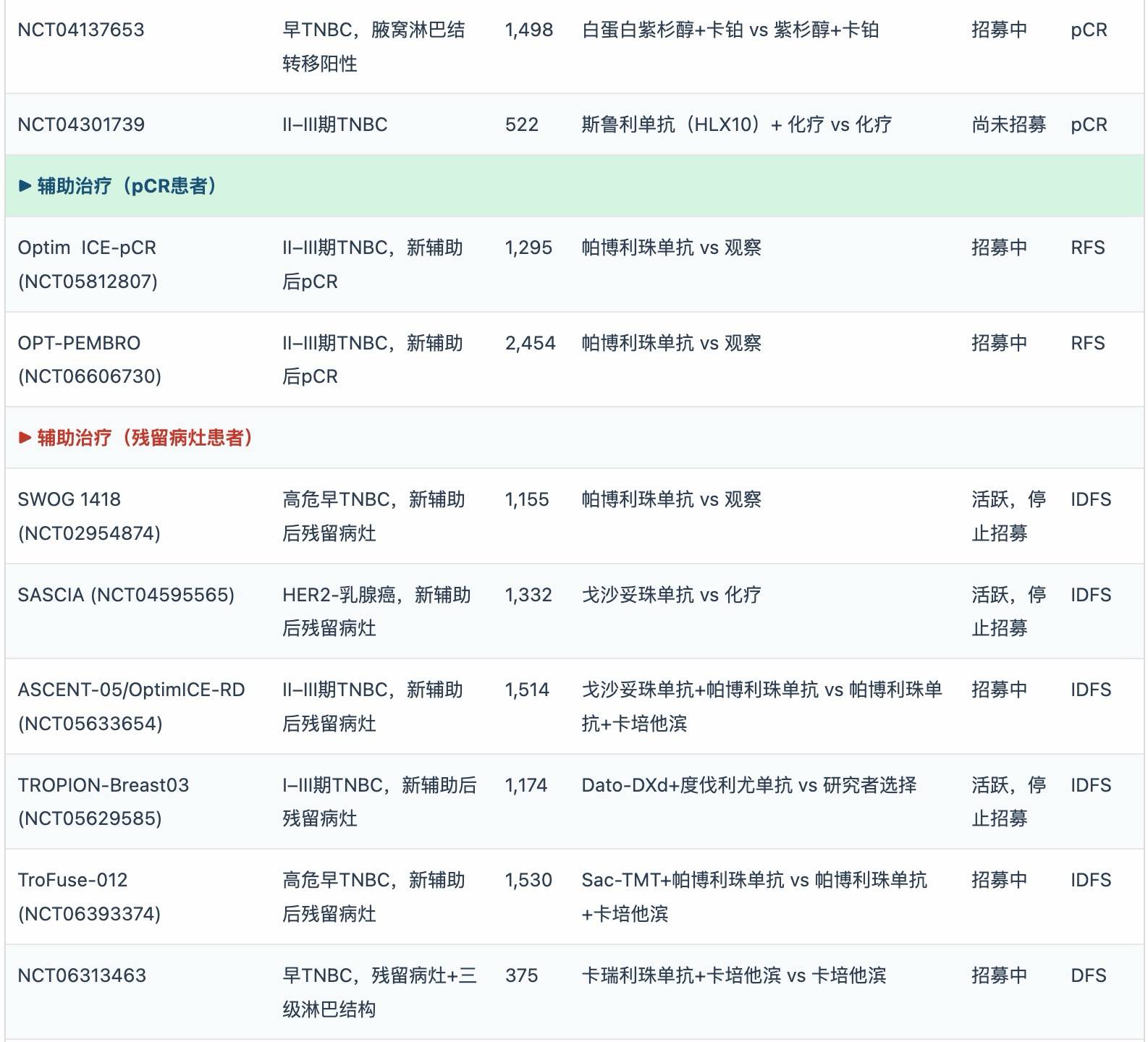Click 早TNBC，残留病灶+三级淋巴结构 population cell
1148x1042 pixels.
[x=380, y=992]
